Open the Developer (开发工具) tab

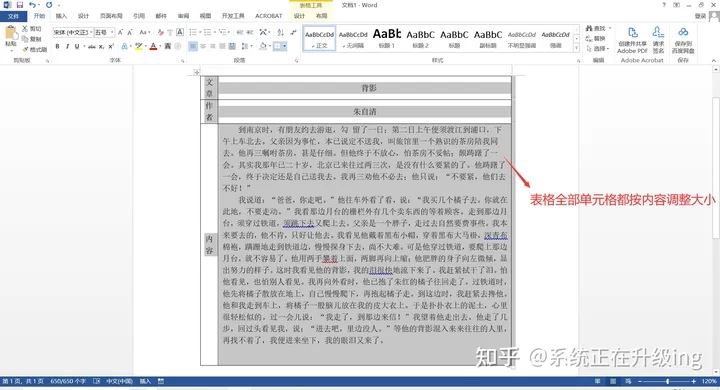(x=233, y=16)
